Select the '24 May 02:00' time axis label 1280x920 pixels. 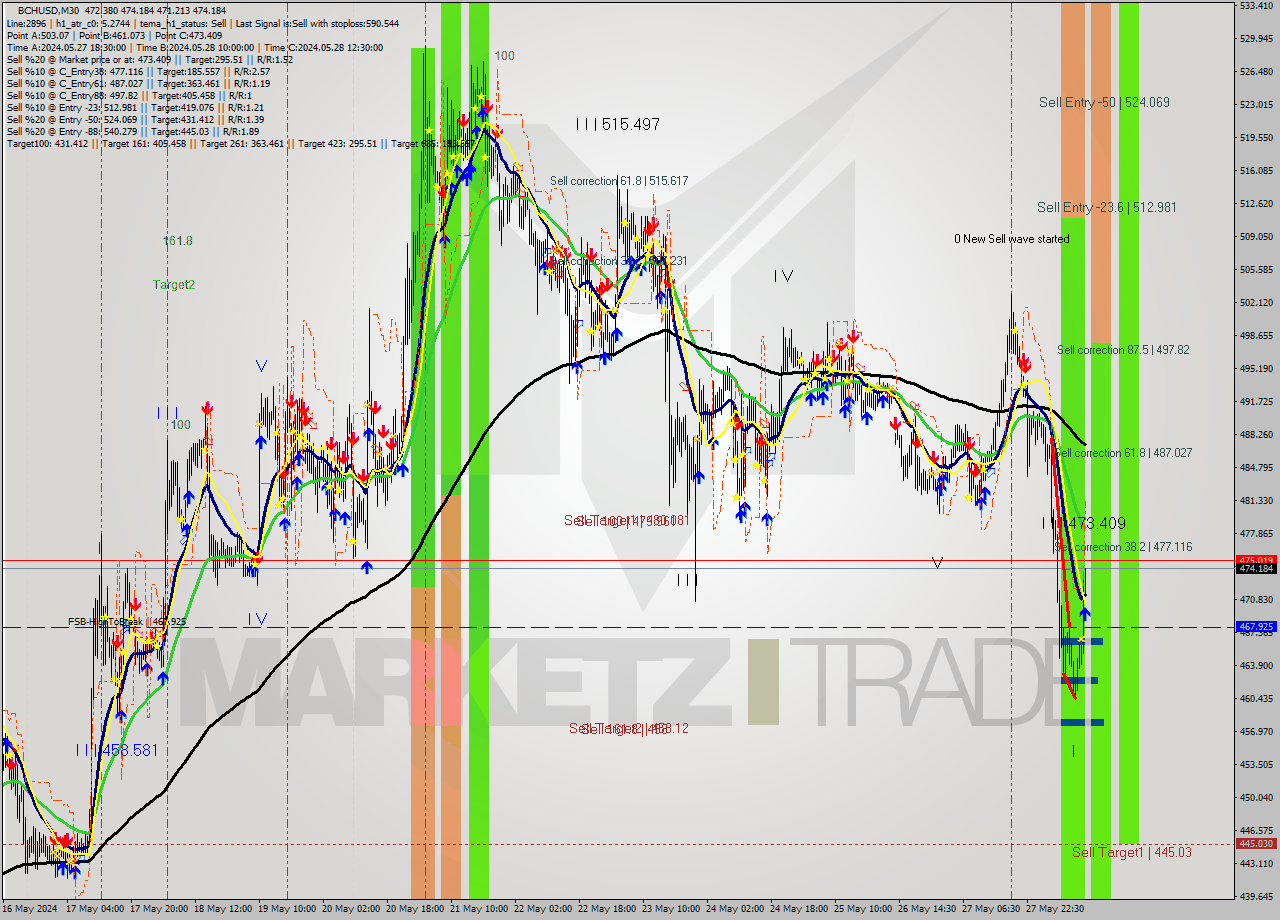click(736, 909)
